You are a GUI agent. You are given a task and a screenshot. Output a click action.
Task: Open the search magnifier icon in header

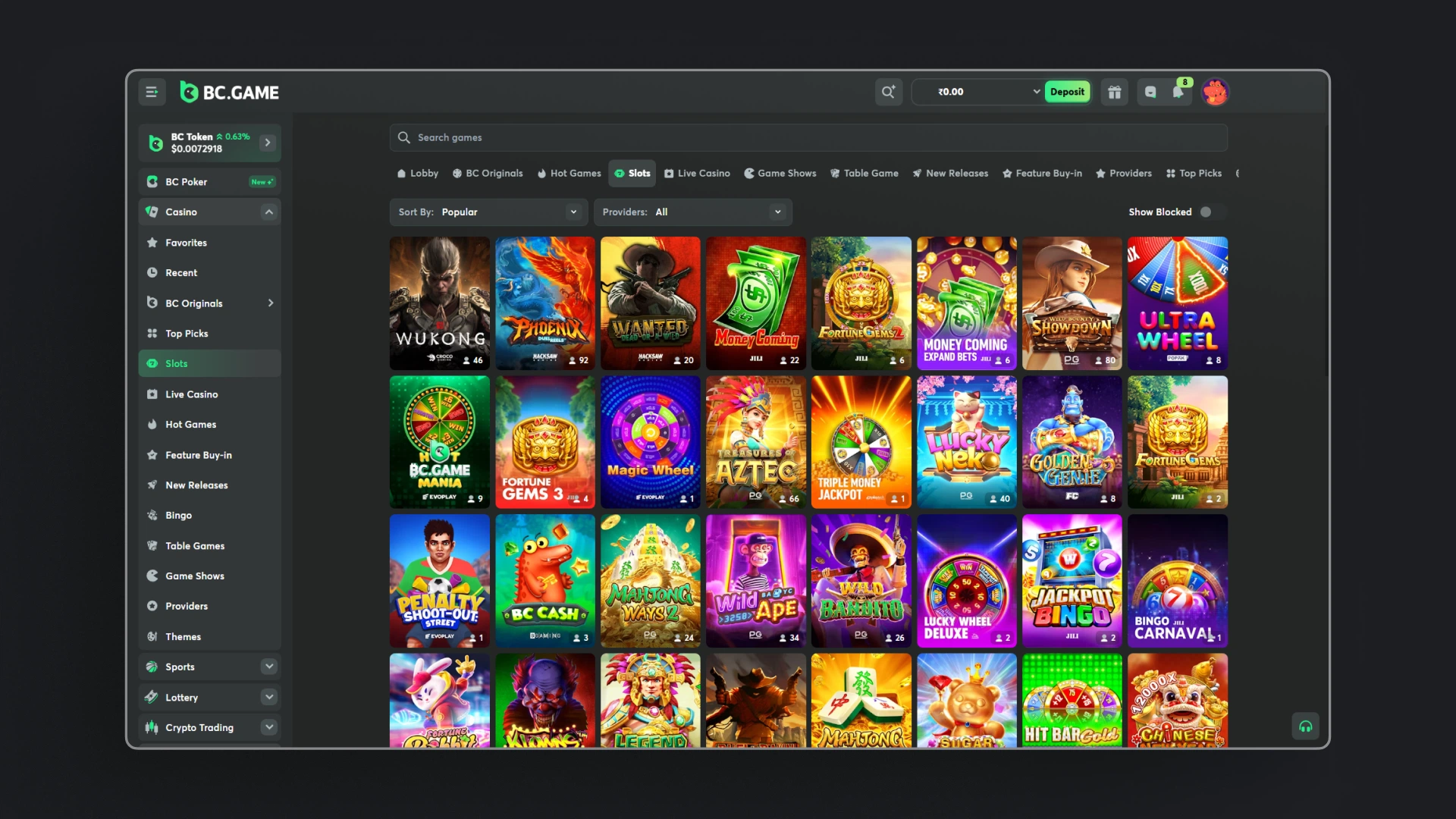tap(888, 92)
